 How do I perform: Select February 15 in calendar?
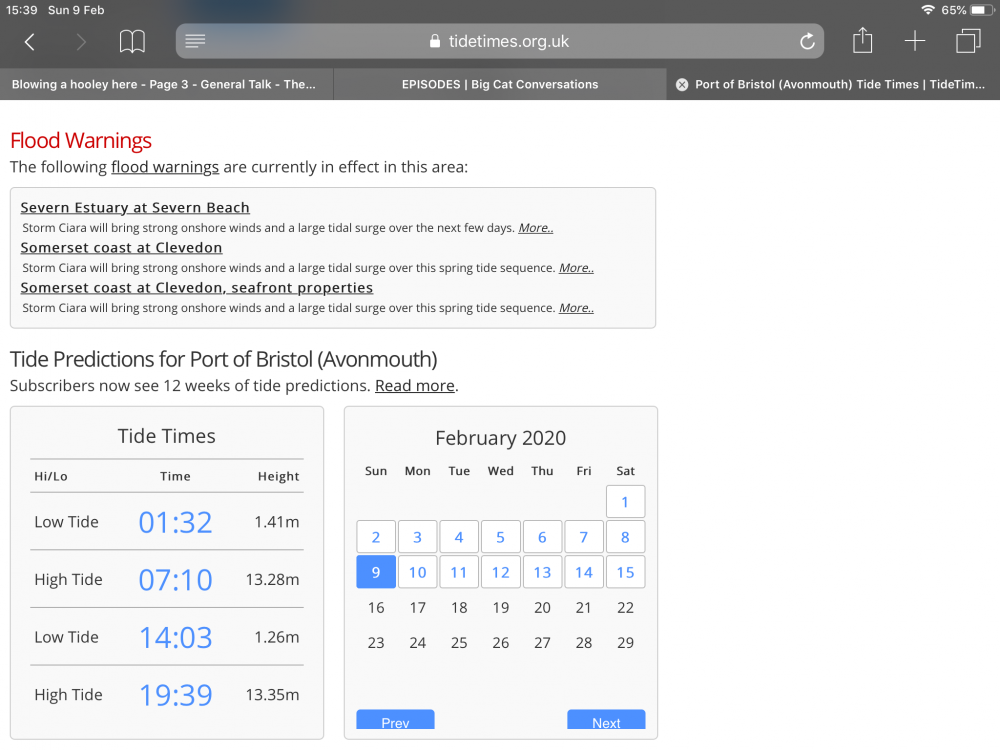tap(625, 573)
